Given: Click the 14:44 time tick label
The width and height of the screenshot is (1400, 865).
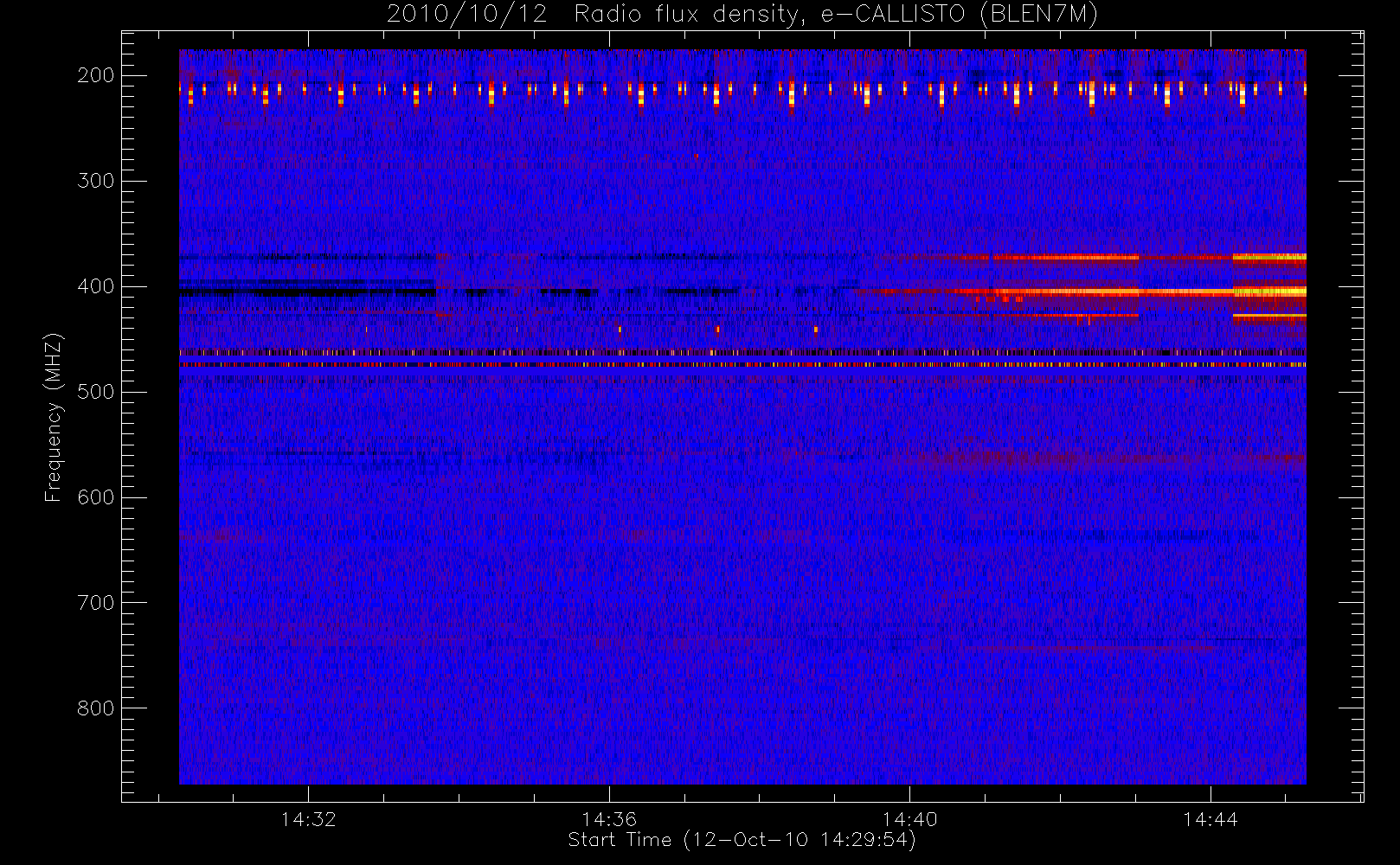Looking at the screenshot, I should click(1211, 819).
